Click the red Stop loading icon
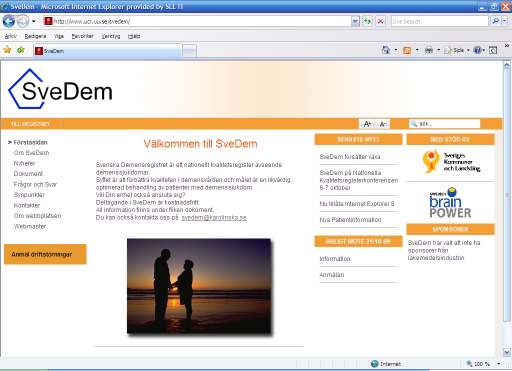The height and width of the screenshot is (371, 512). tap(380, 22)
